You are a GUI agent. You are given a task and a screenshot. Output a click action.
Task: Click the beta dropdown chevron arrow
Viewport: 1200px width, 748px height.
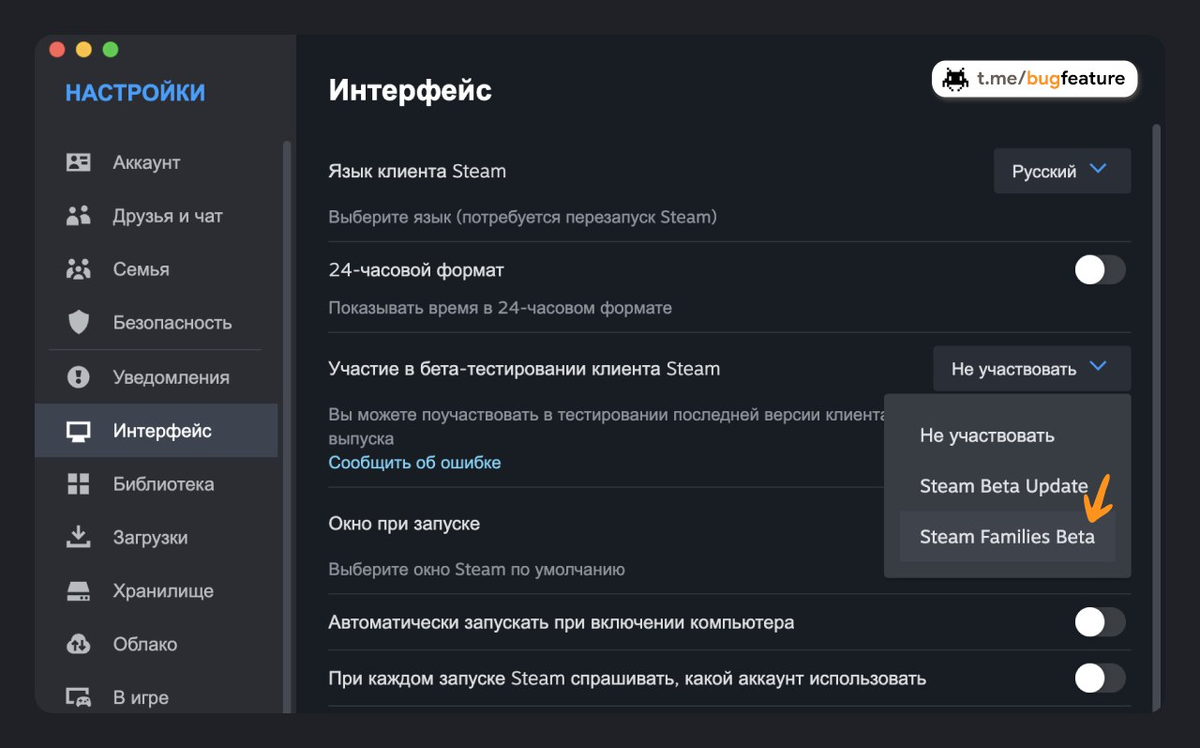1098,367
